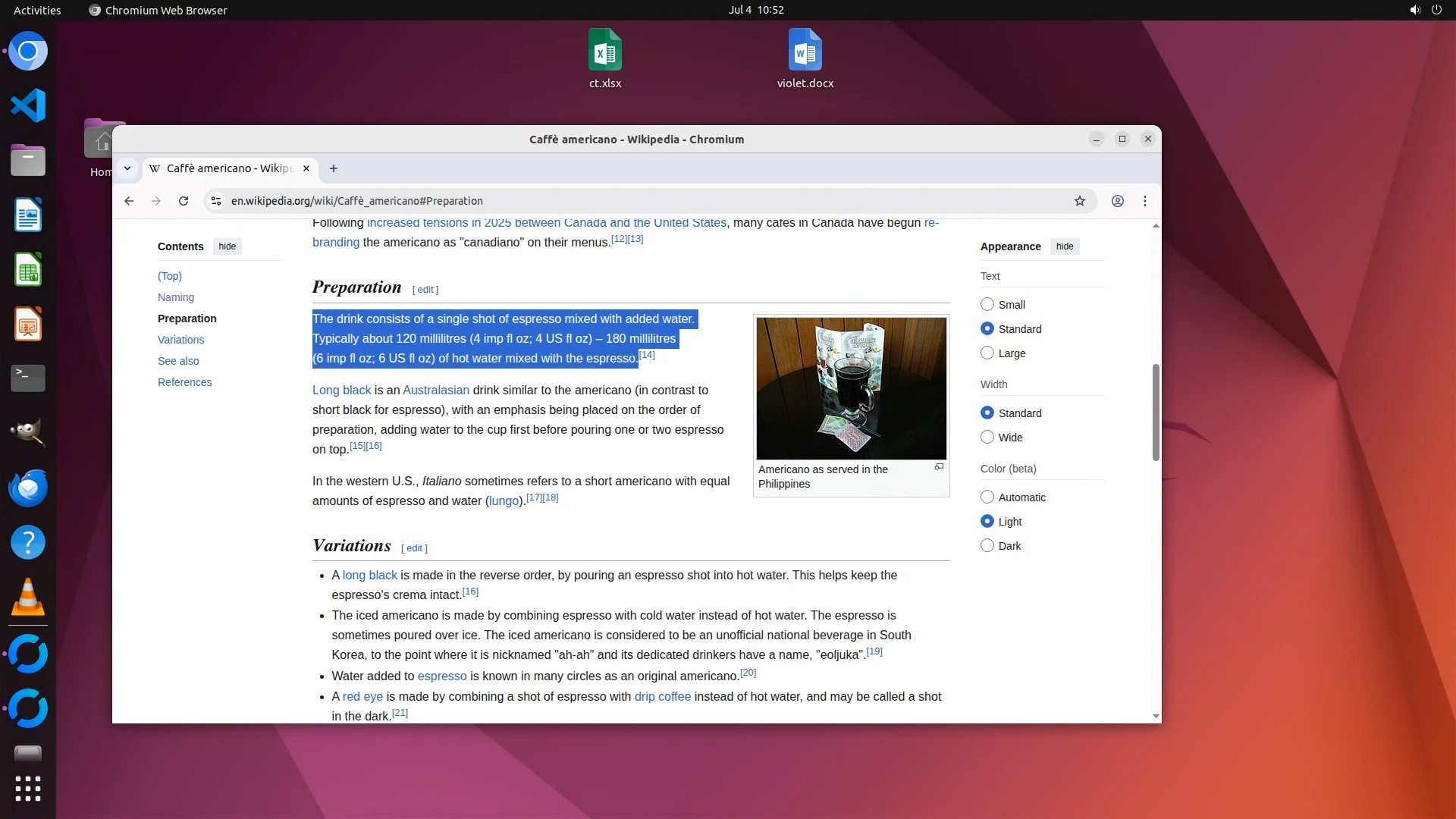Launch VLC media player from the dock
Viewport: 1456px width, 819px height.
tap(28, 598)
